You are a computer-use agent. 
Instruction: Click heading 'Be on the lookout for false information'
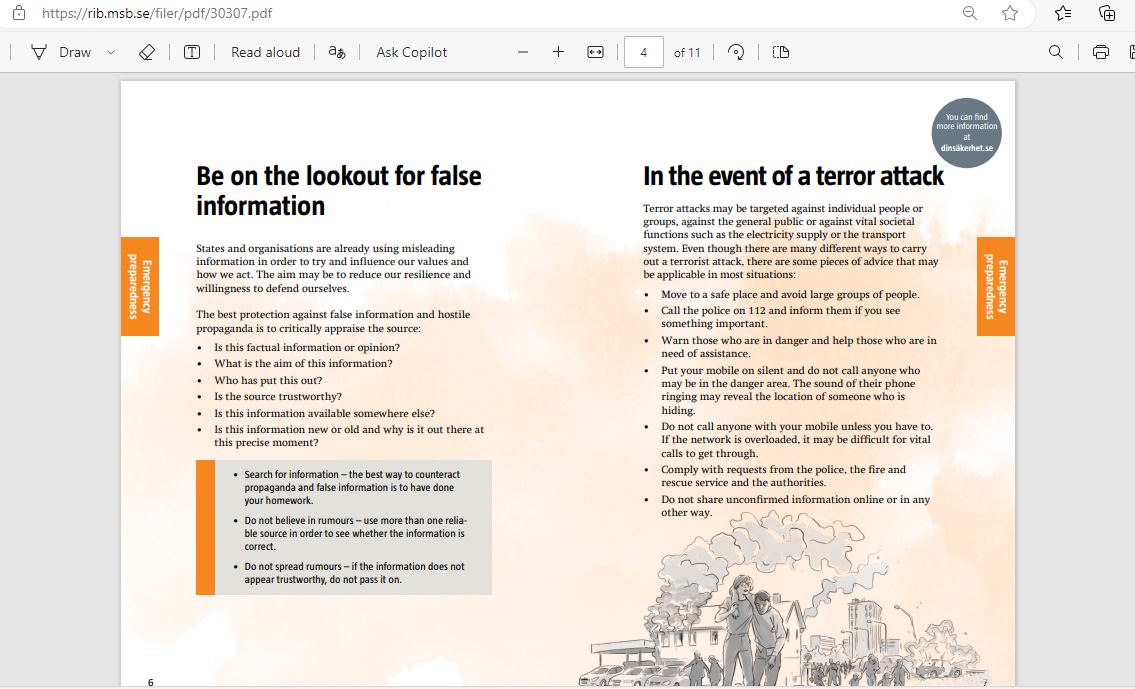click(339, 190)
